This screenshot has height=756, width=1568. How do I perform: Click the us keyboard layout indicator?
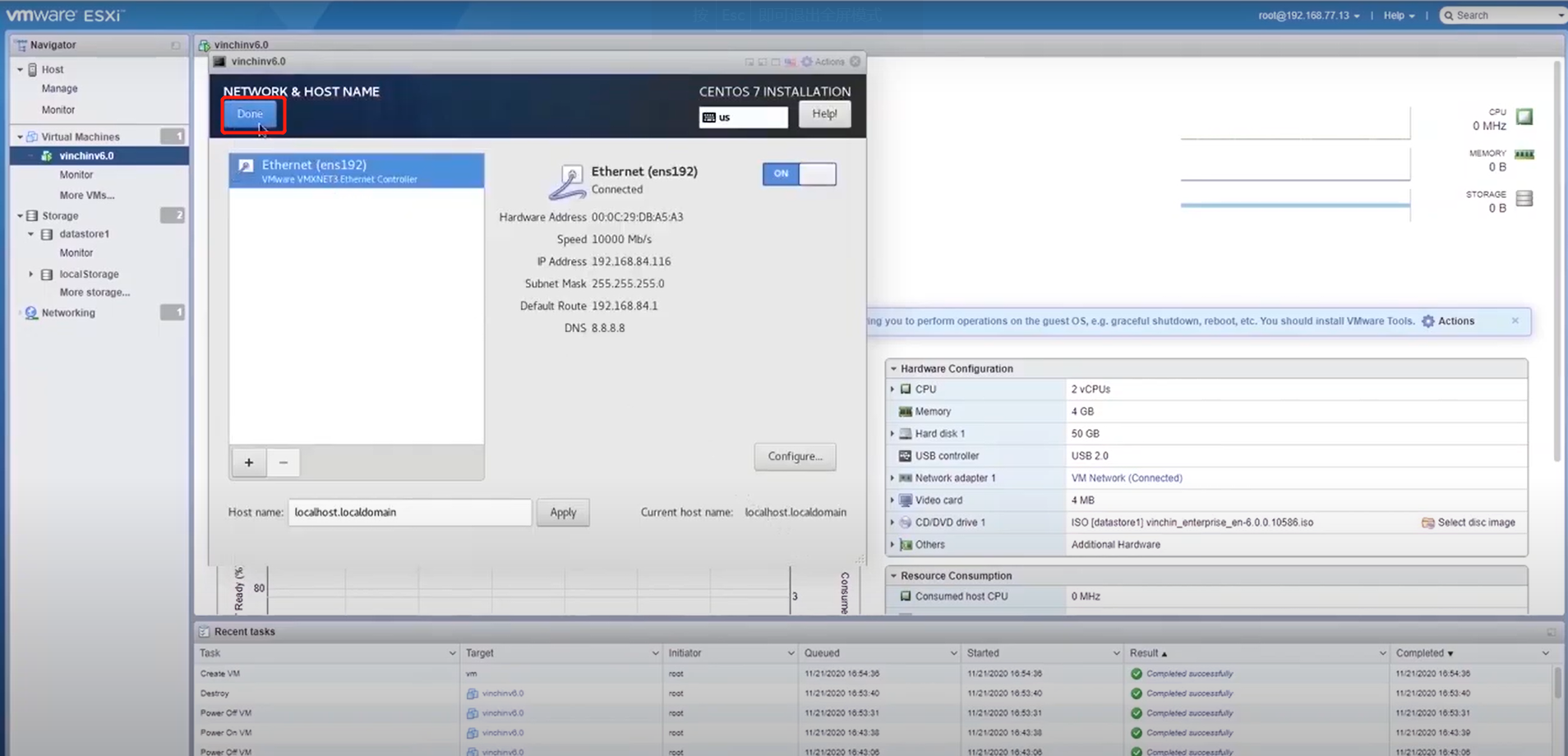(744, 118)
